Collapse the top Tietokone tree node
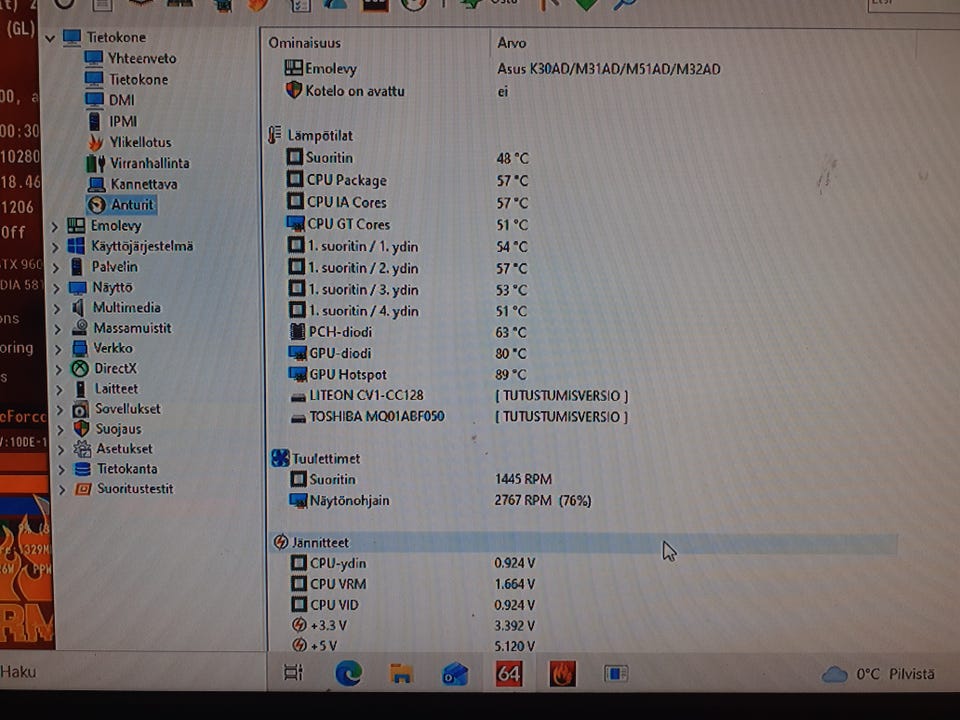The width and height of the screenshot is (960, 720). pos(50,38)
